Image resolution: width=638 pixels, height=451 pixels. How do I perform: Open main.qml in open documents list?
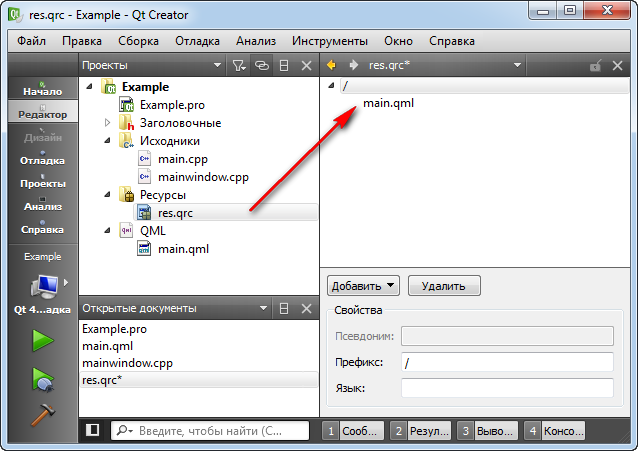(107, 346)
